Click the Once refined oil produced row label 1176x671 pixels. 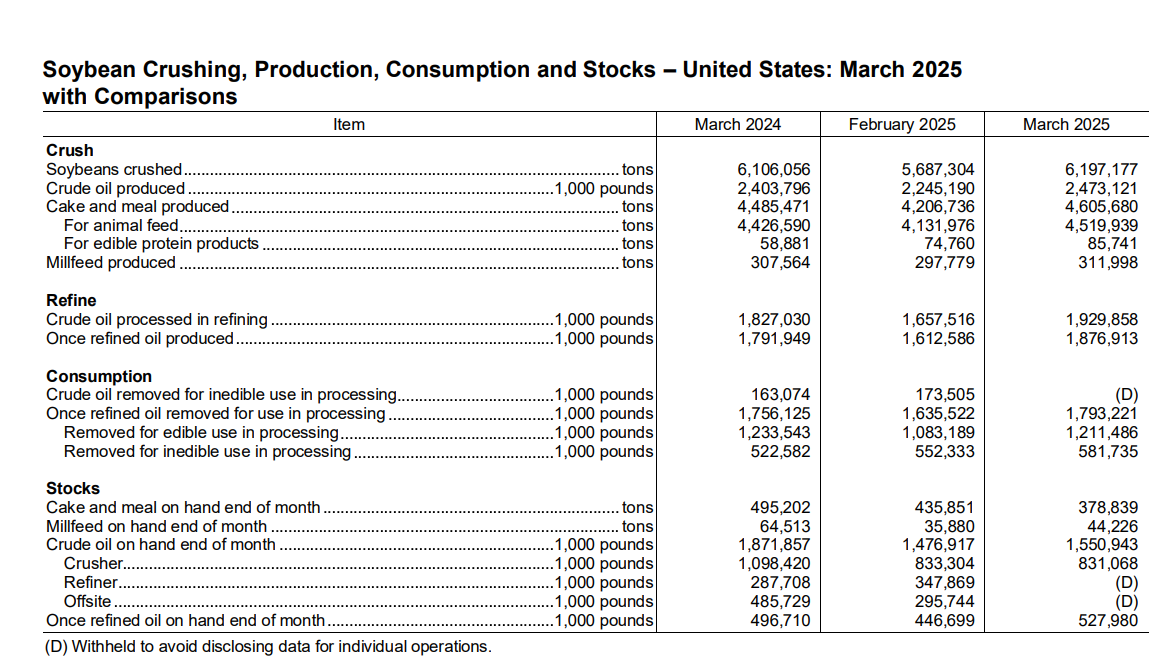[140, 338]
